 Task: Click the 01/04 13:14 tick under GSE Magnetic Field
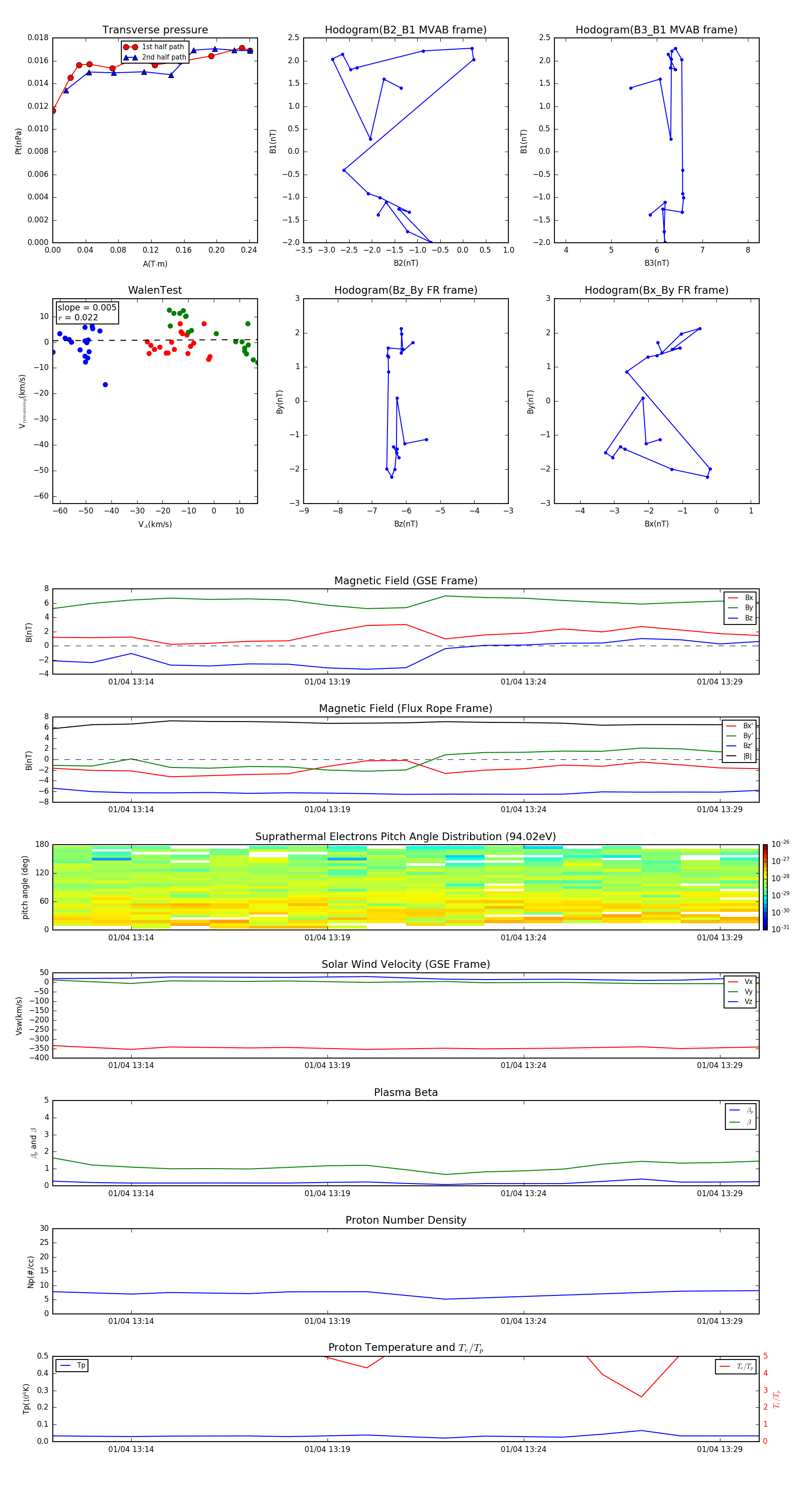[x=131, y=682]
